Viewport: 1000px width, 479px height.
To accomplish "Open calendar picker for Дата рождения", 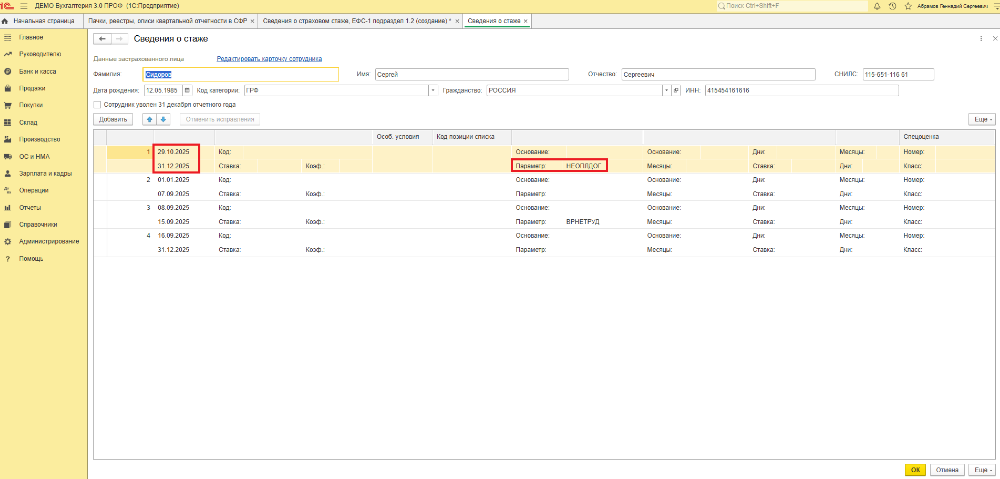I will (187, 91).
